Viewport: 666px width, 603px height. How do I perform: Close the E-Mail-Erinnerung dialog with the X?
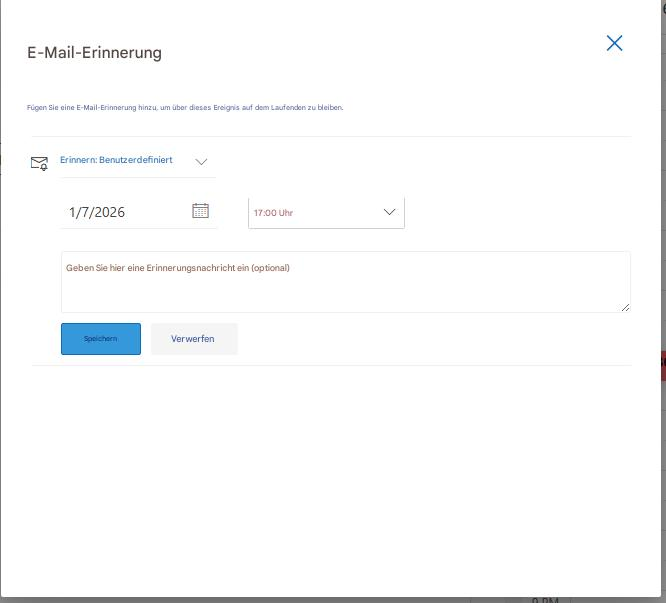(x=614, y=43)
